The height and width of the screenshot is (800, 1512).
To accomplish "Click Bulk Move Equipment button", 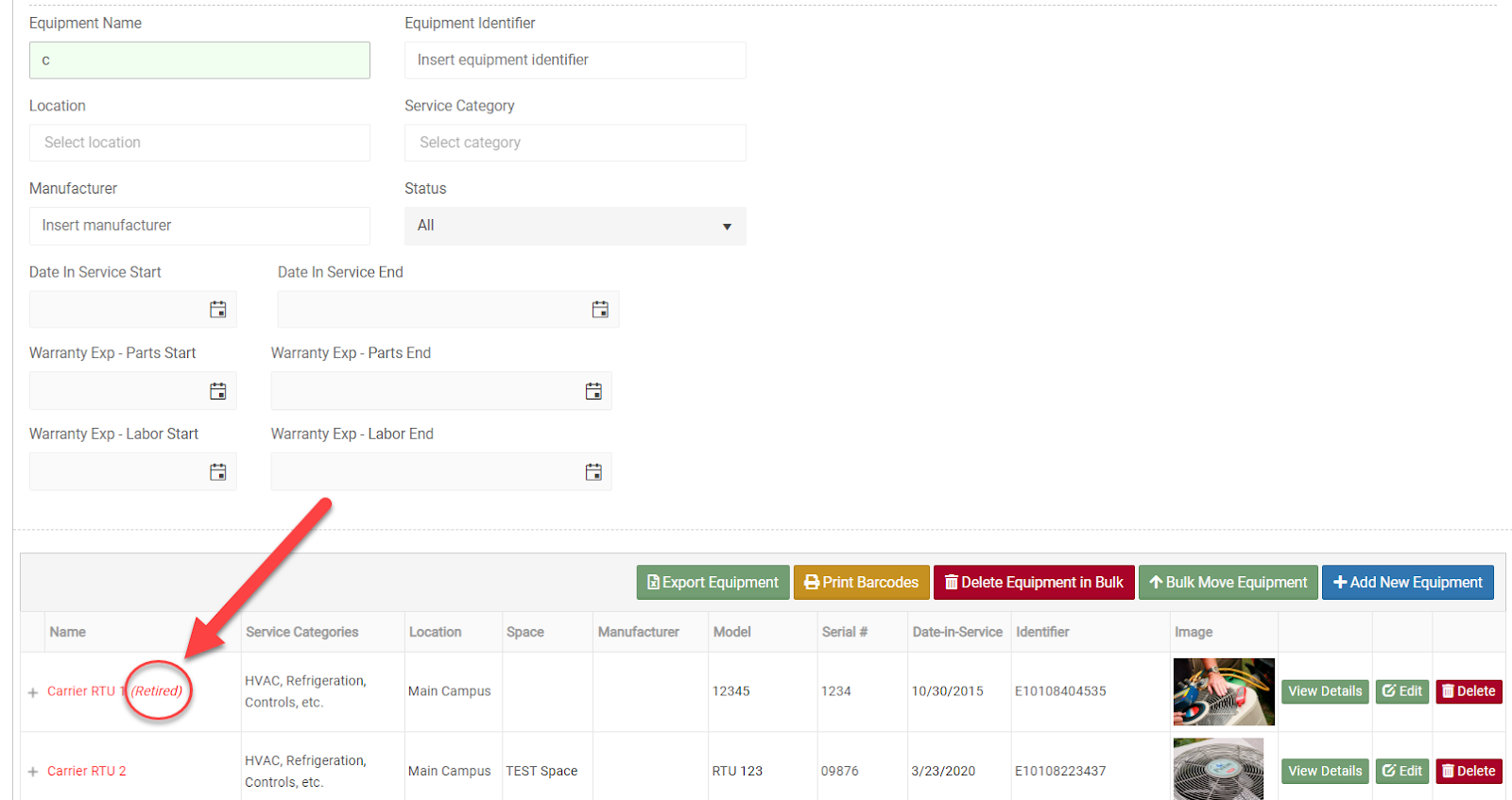I will click(1228, 583).
